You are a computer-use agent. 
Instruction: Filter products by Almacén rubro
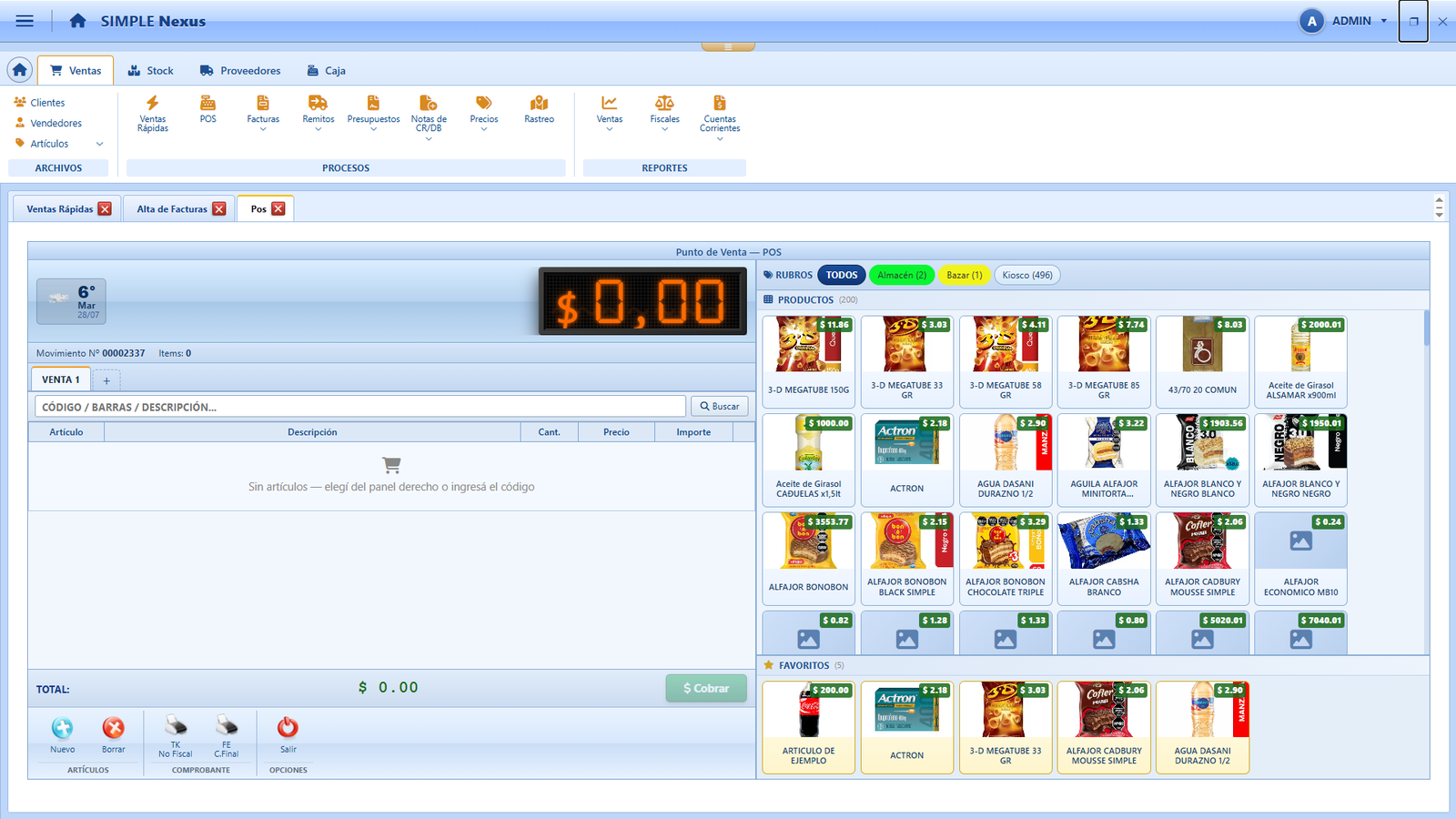pos(902,275)
